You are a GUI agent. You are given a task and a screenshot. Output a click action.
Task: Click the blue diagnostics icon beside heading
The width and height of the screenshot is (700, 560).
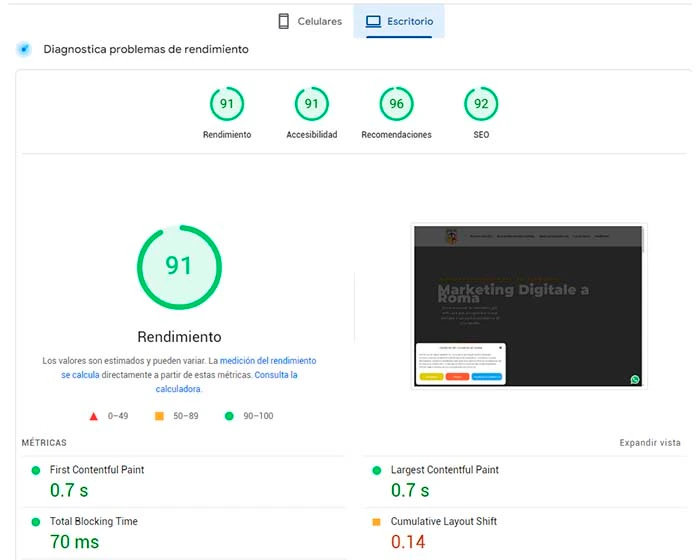(24, 49)
